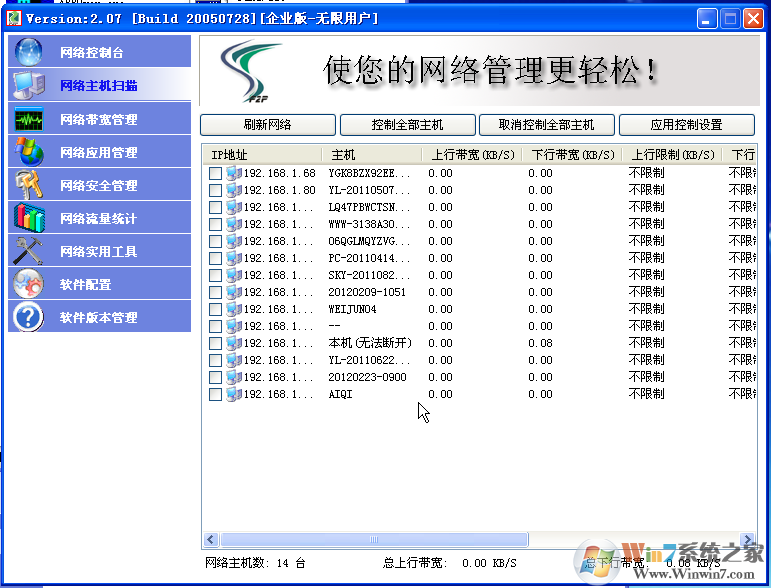The width and height of the screenshot is (771, 588).
Task: Click the question mark icon for 软件版本管理
Action: tap(29, 317)
